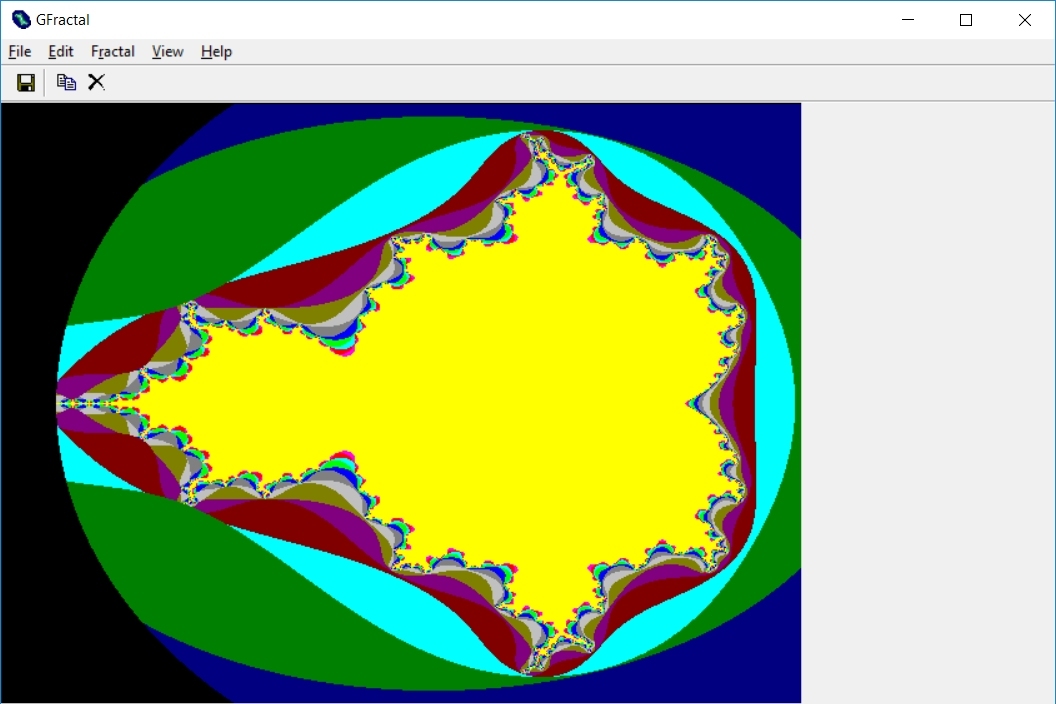Screen dimensions: 1056x704
Task: Click the Save fractal icon
Action: click(x=26, y=82)
